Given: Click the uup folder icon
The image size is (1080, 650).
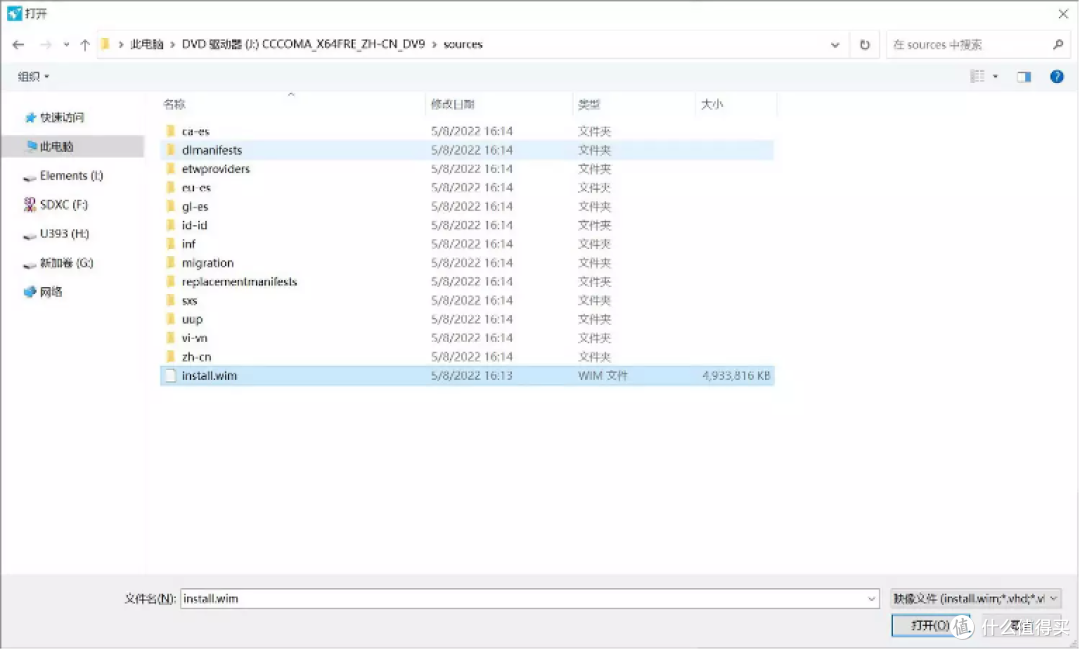Looking at the screenshot, I should click(x=170, y=319).
